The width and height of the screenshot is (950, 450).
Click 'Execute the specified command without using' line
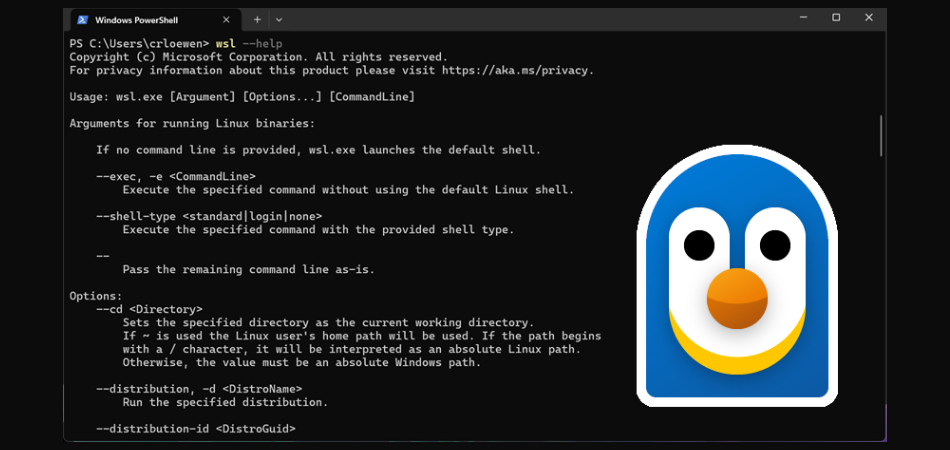point(348,190)
